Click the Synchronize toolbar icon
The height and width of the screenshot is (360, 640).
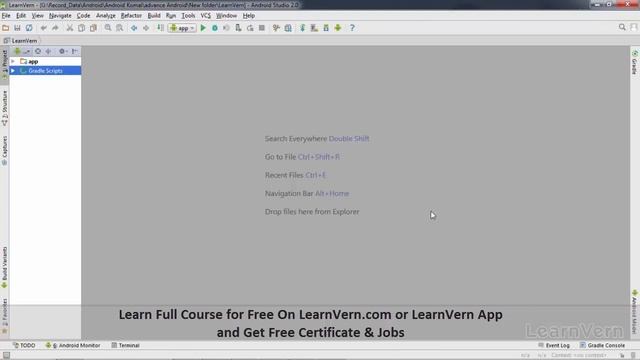pyautogui.click(x=29, y=28)
